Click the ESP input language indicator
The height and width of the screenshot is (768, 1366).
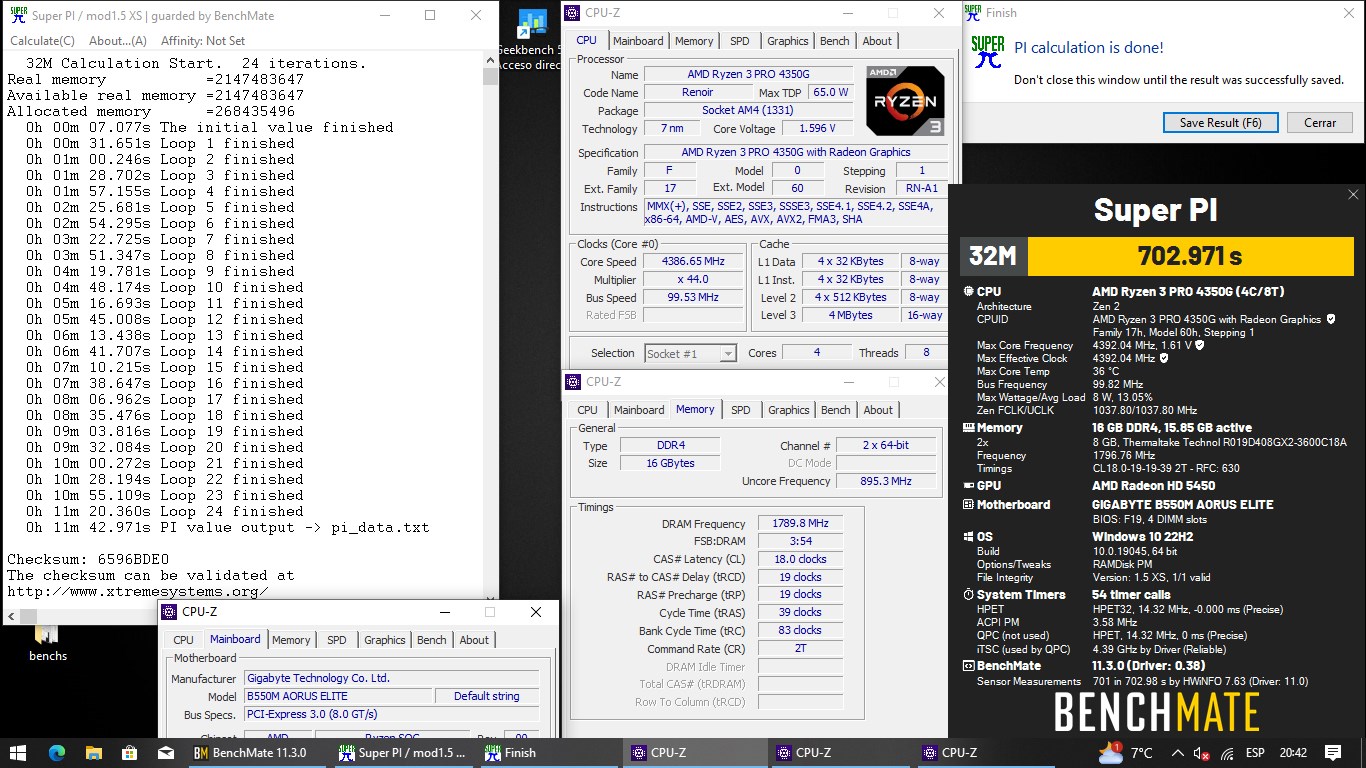click(x=1253, y=753)
